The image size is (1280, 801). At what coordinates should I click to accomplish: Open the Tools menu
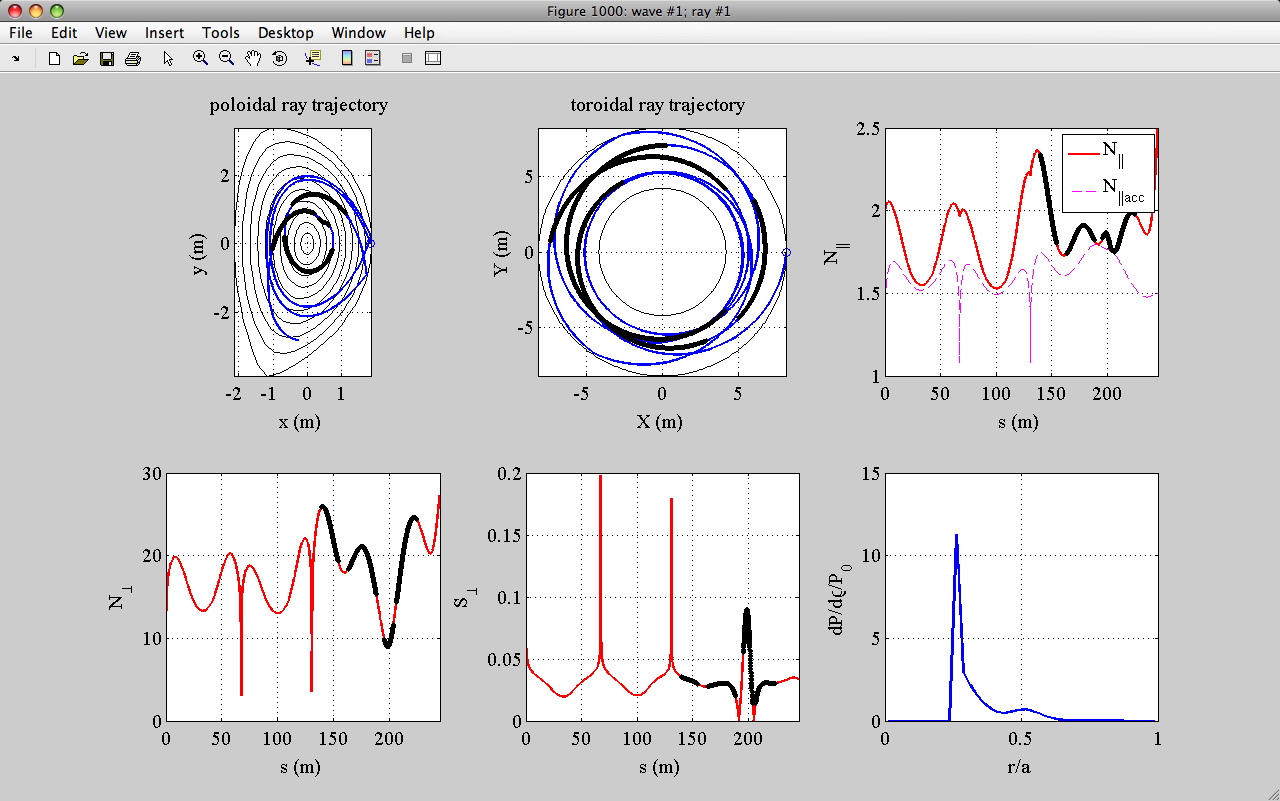[x=220, y=33]
